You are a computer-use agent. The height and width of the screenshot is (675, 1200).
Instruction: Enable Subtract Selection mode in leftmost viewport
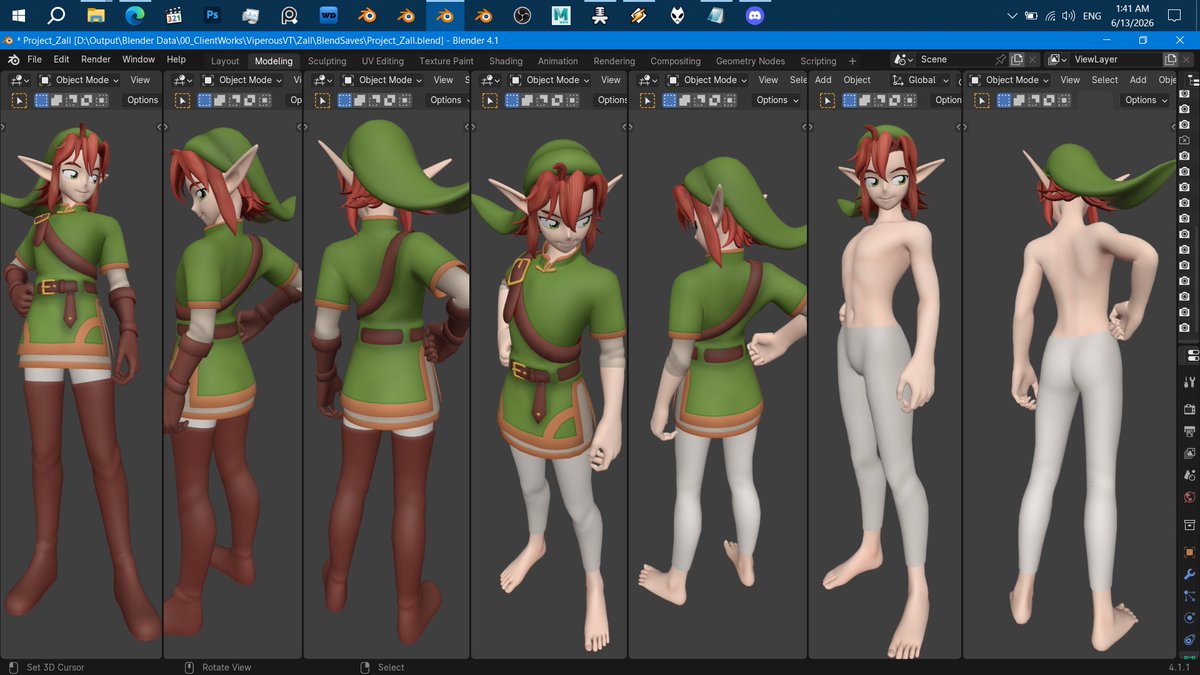click(x=71, y=100)
